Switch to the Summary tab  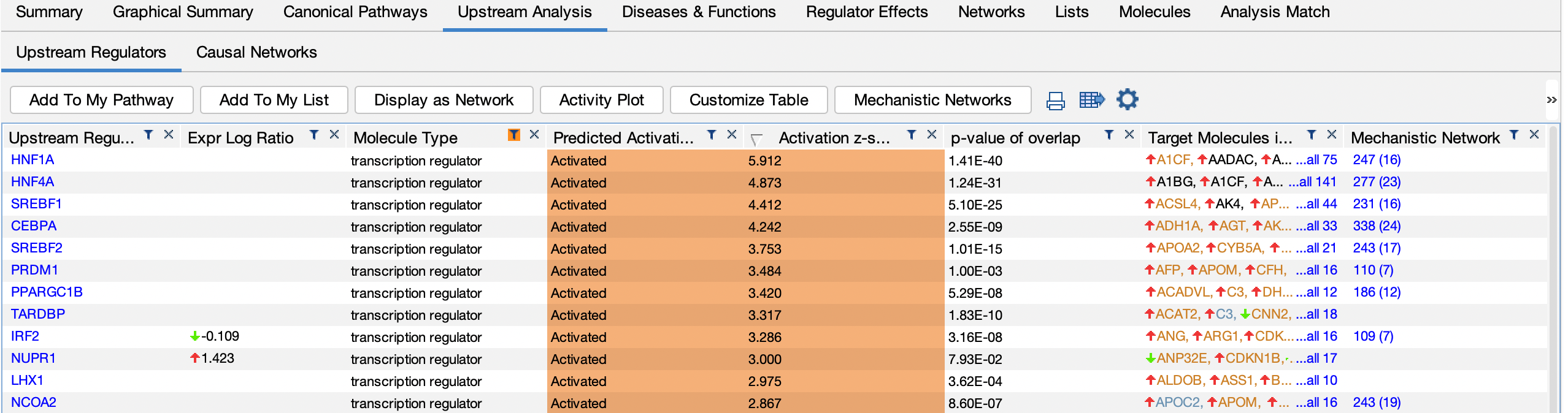tap(49, 12)
